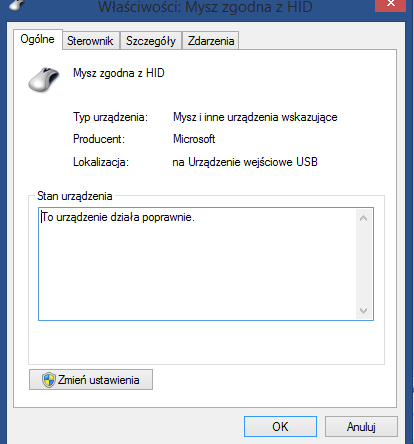414x444 pixels.
Task: Confirm with the OK button
Action: [x=280, y=426]
